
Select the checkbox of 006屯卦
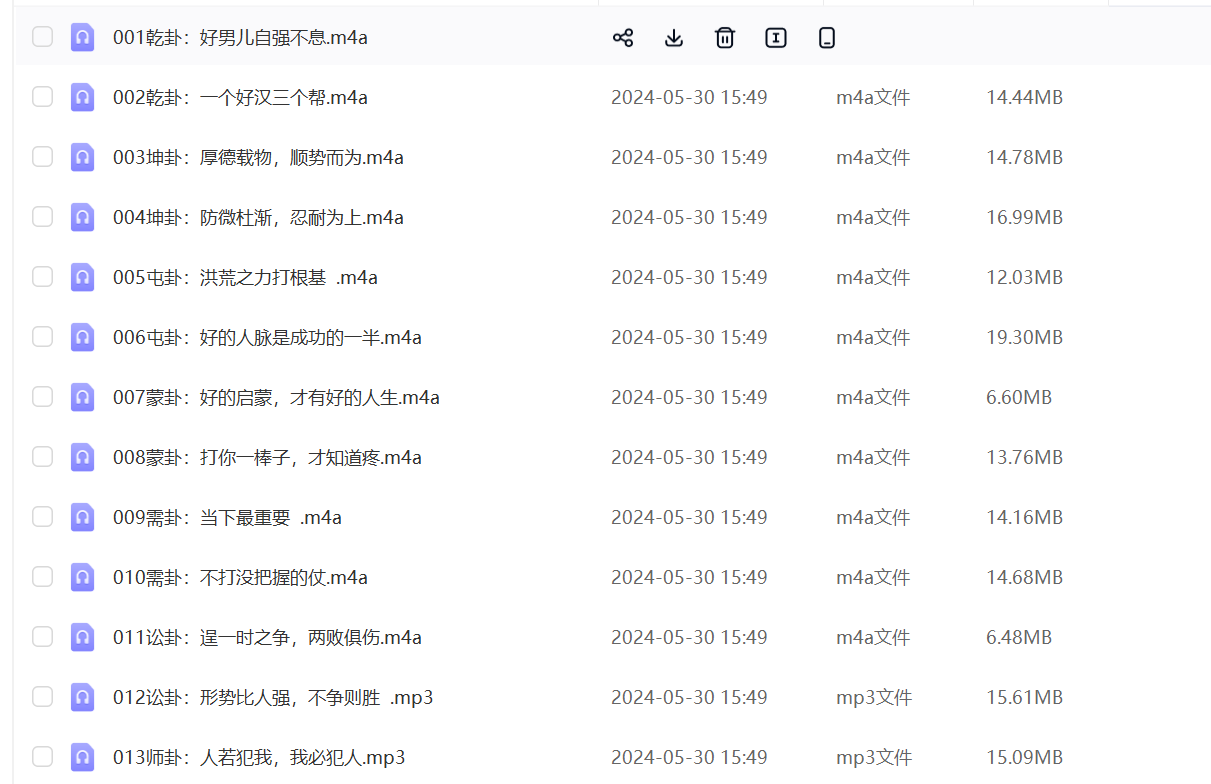[42, 337]
